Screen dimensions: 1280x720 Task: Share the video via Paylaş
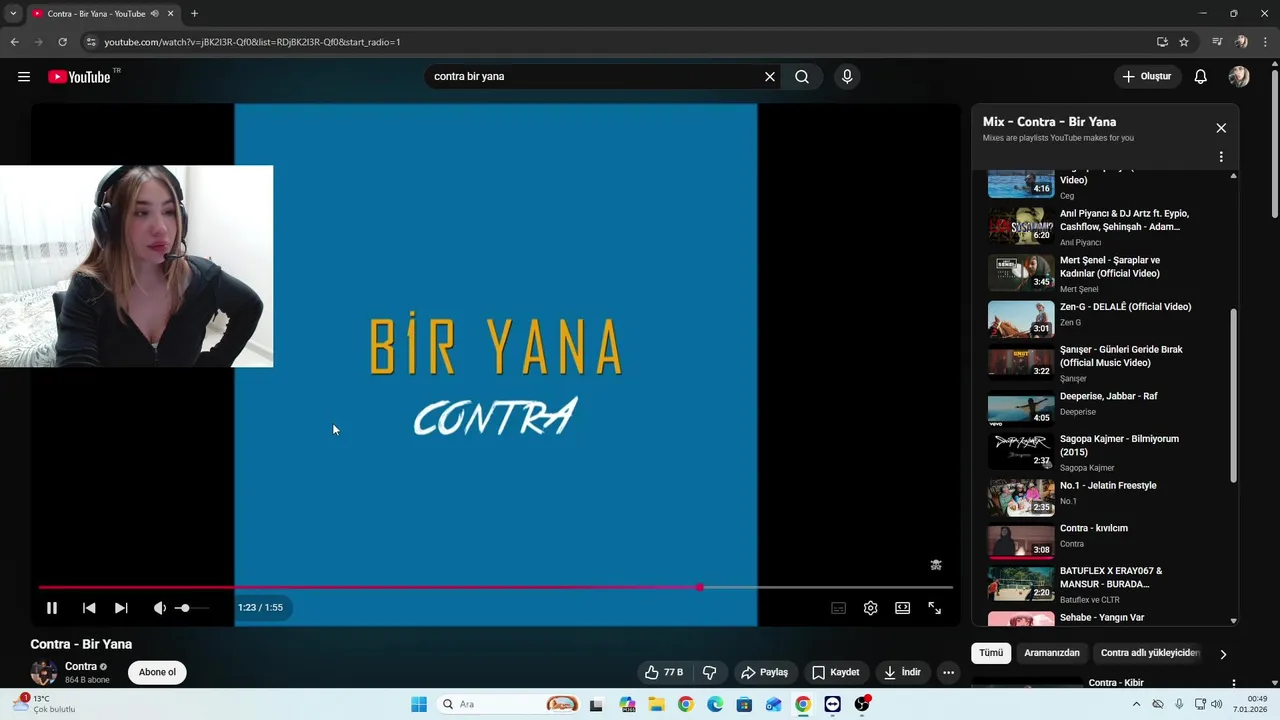click(x=764, y=672)
